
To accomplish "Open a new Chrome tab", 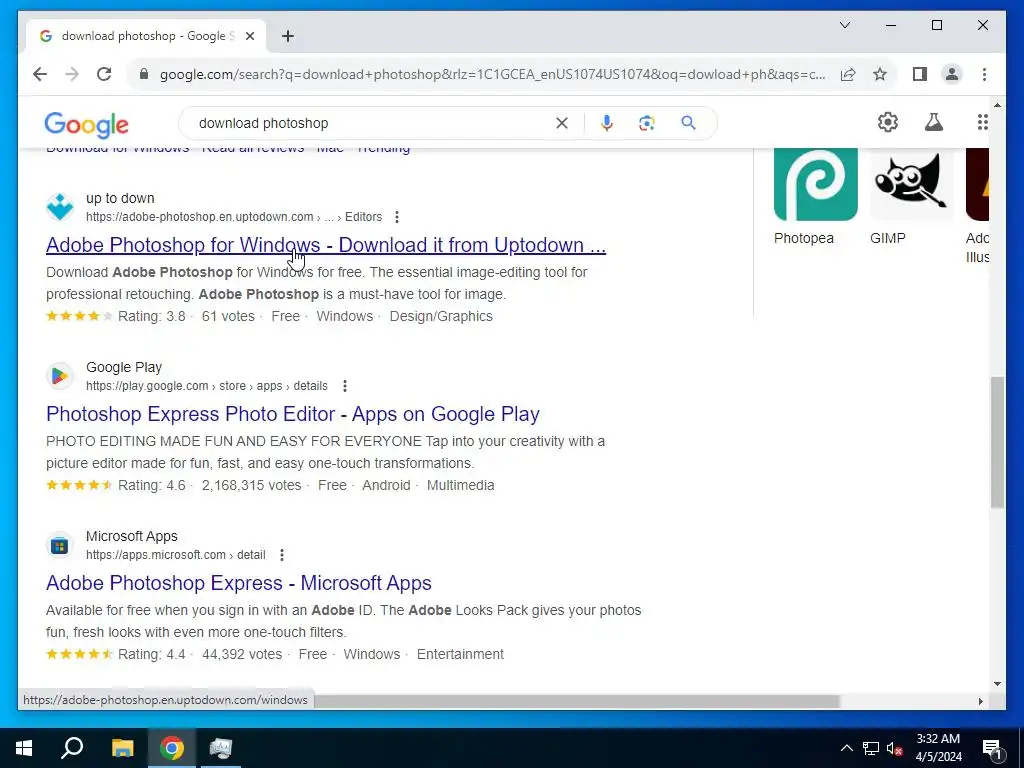I will point(288,36).
